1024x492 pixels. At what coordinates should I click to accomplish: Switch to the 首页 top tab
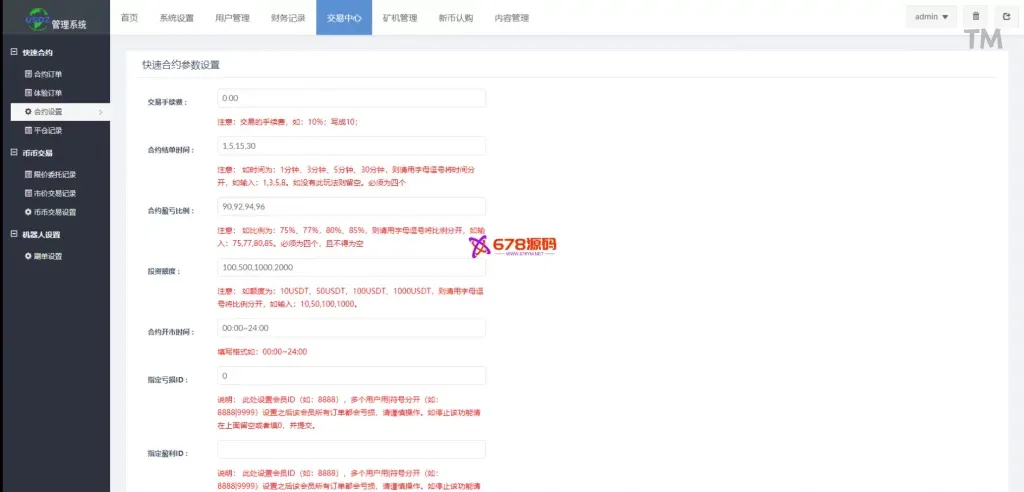129,18
